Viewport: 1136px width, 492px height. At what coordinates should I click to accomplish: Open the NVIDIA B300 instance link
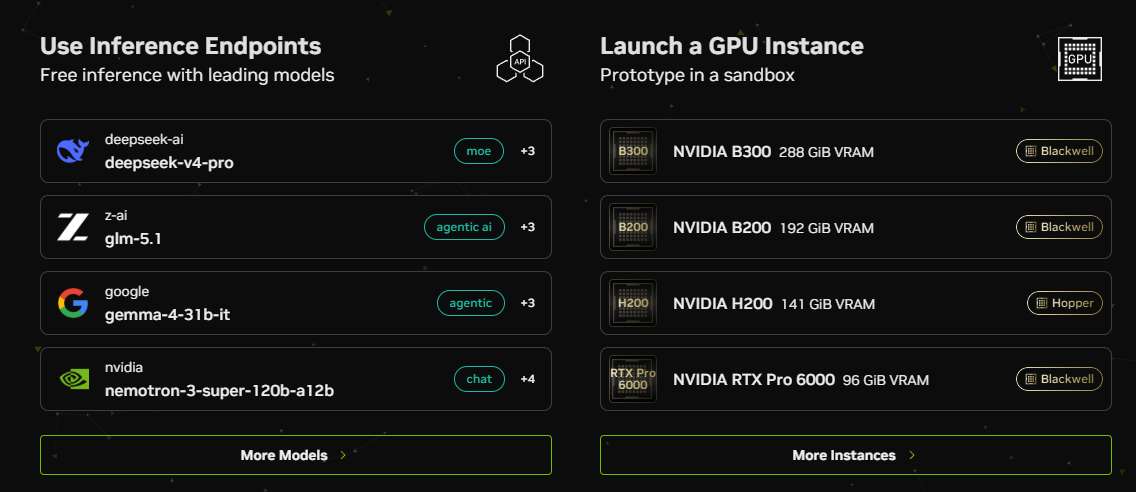[x=722, y=152]
